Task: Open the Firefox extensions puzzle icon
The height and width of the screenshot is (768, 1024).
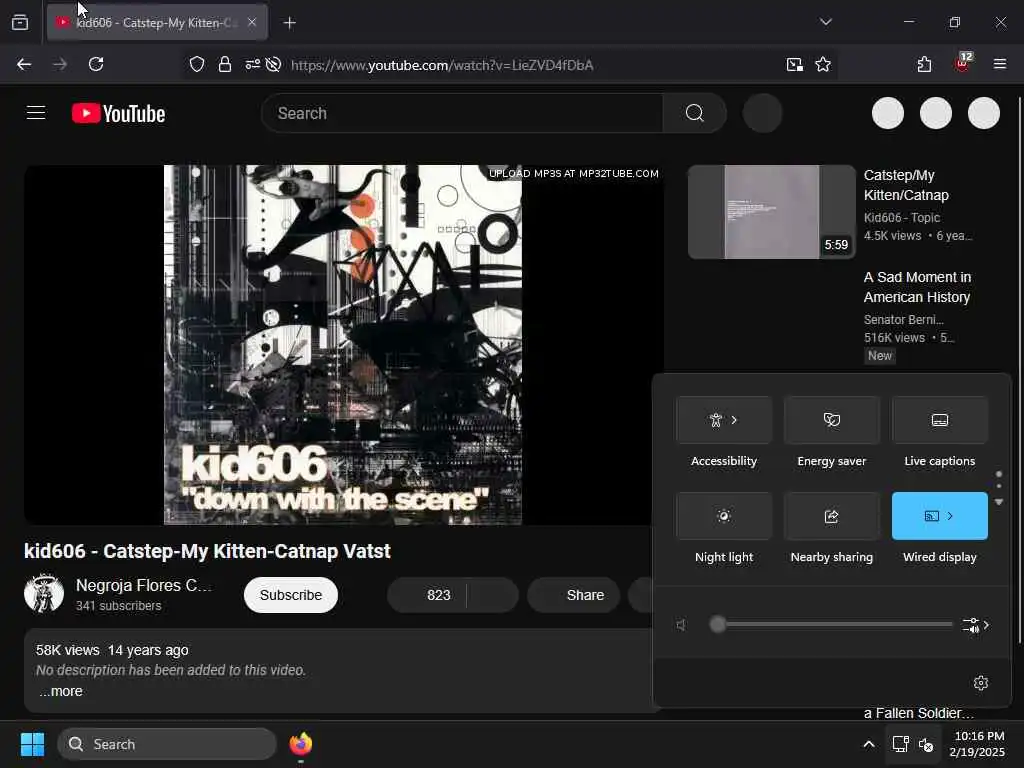Action: tap(924, 64)
